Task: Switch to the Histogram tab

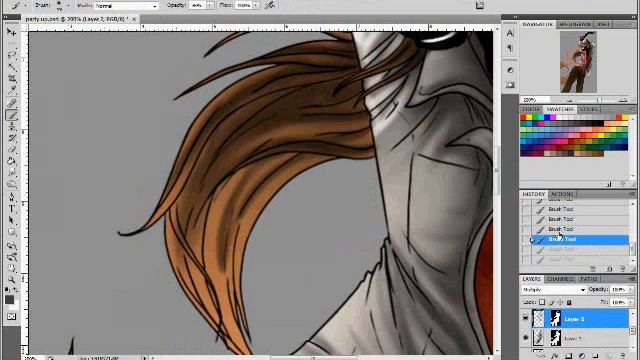Action: coord(574,24)
